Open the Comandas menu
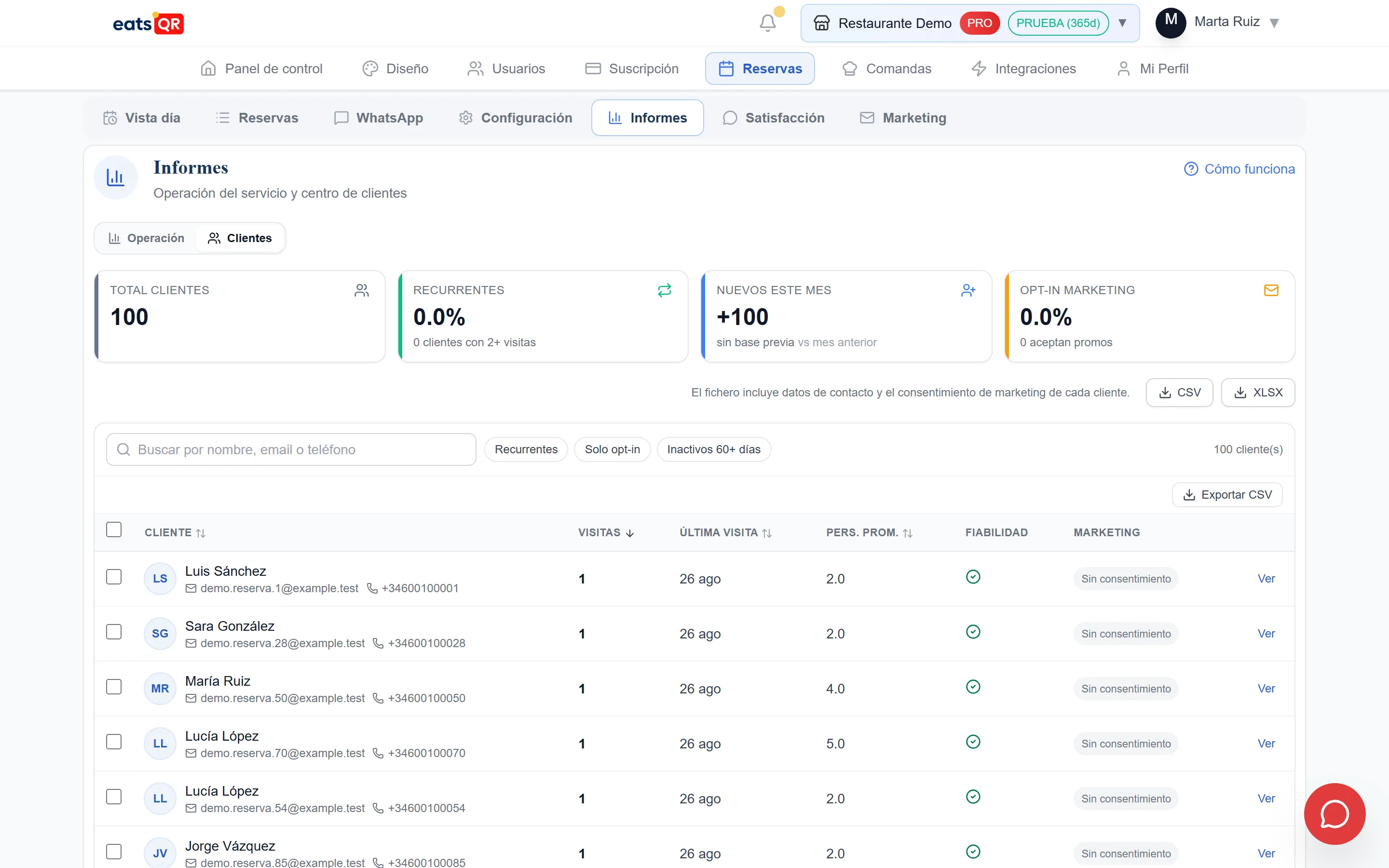 click(x=887, y=69)
